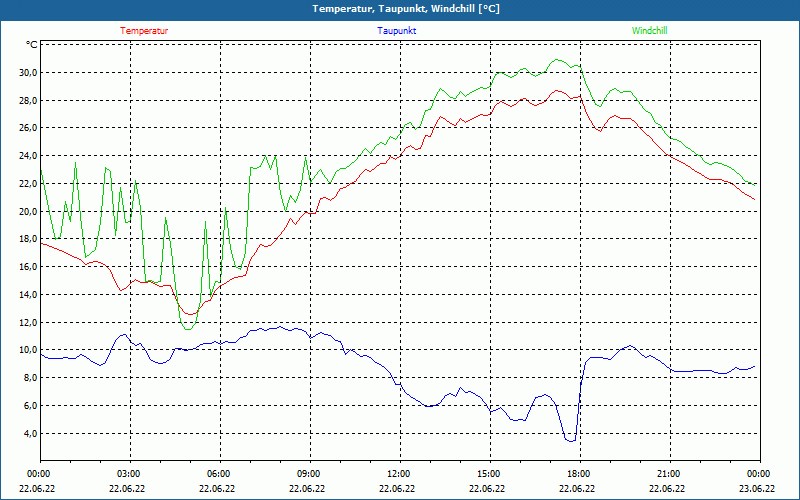
Task: Click the 16,0 y-axis value
Action: 29,267
